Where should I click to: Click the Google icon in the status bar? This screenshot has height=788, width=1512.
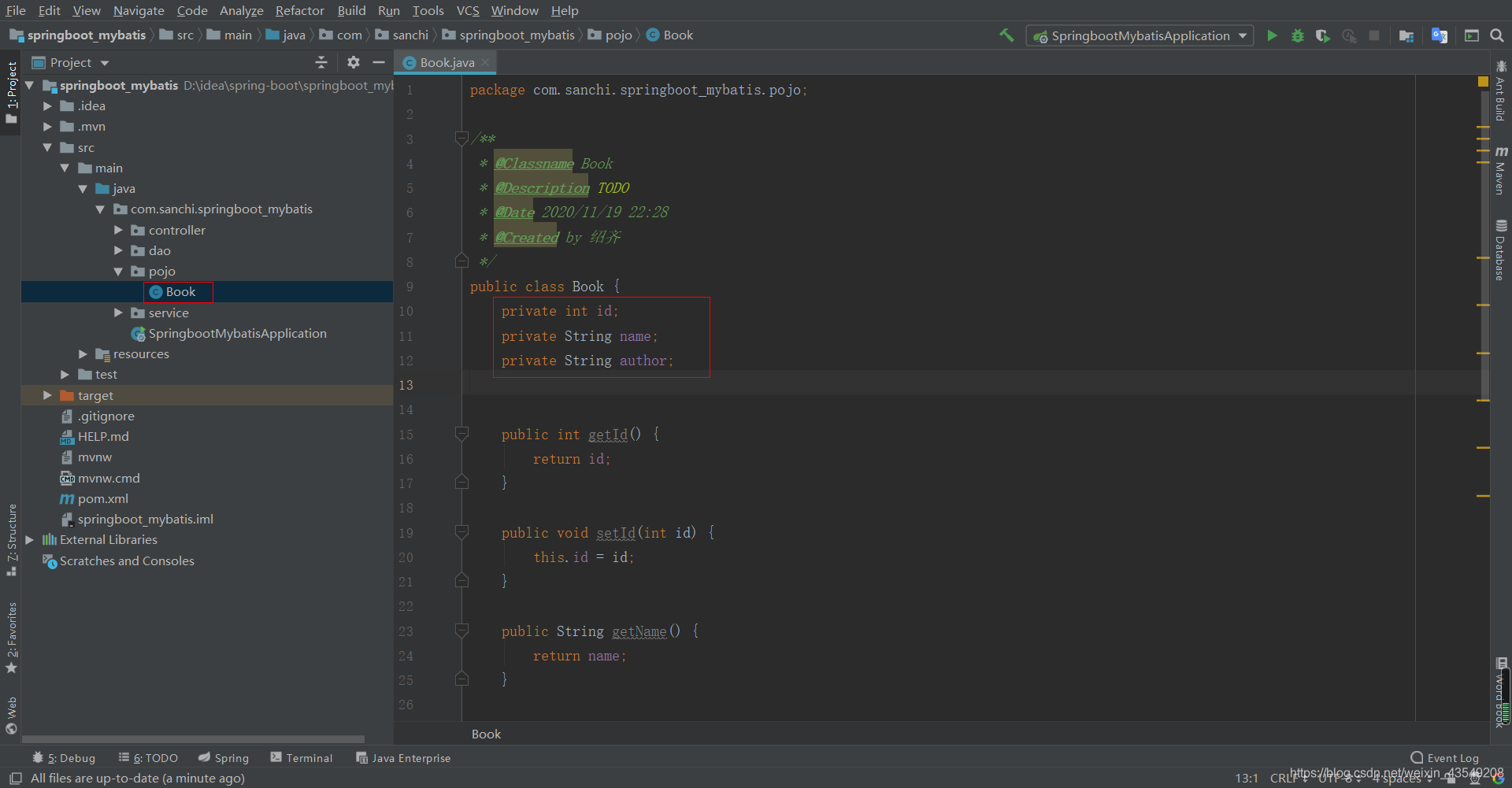click(x=1498, y=779)
